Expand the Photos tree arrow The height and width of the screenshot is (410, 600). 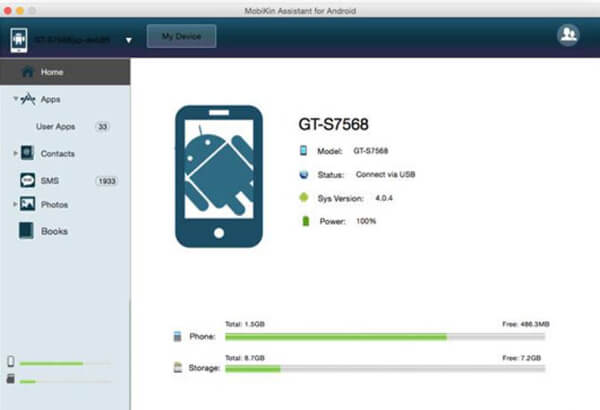(x=15, y=204)
